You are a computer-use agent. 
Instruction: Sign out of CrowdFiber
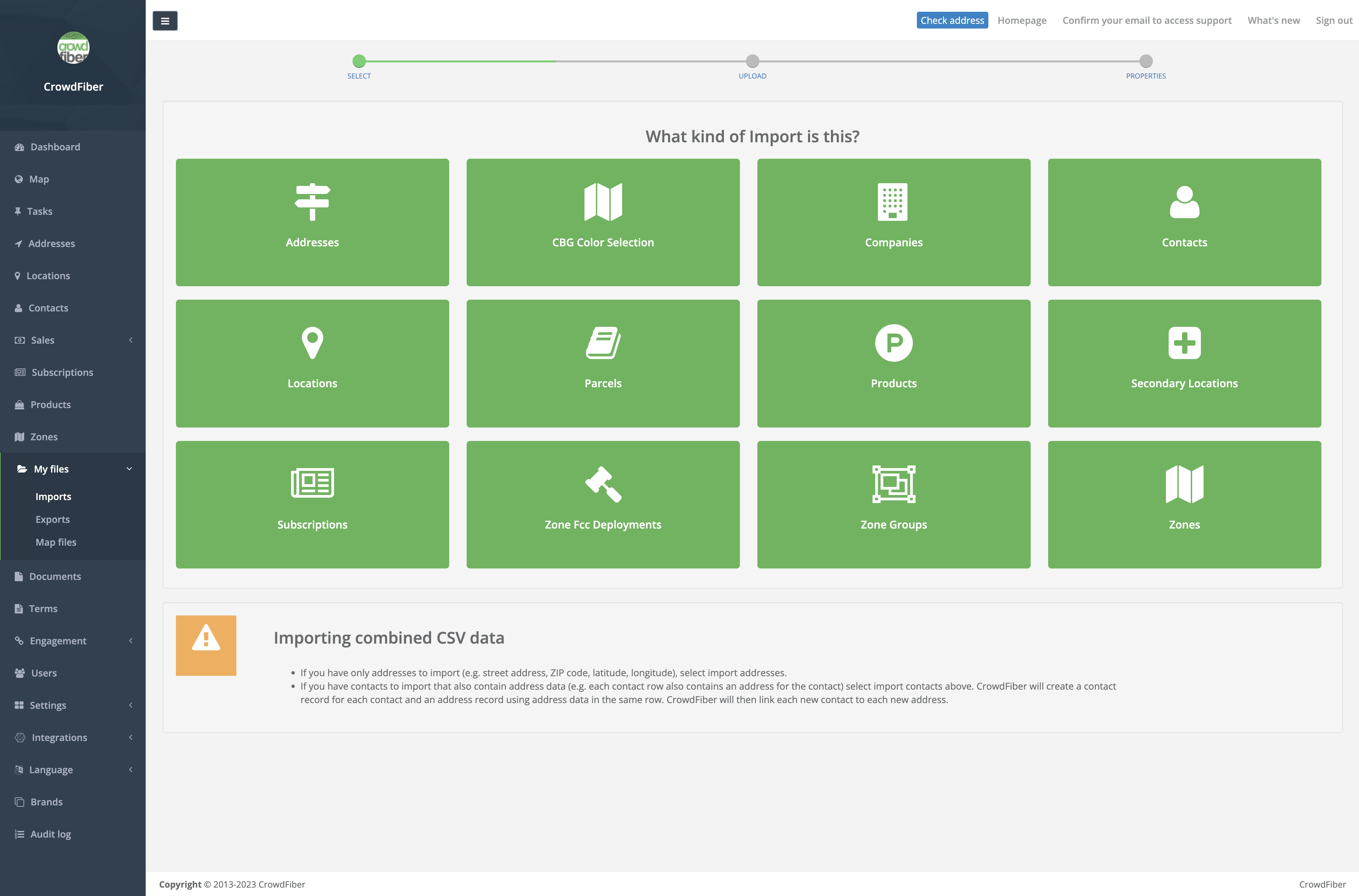(x=1333, y=20)
